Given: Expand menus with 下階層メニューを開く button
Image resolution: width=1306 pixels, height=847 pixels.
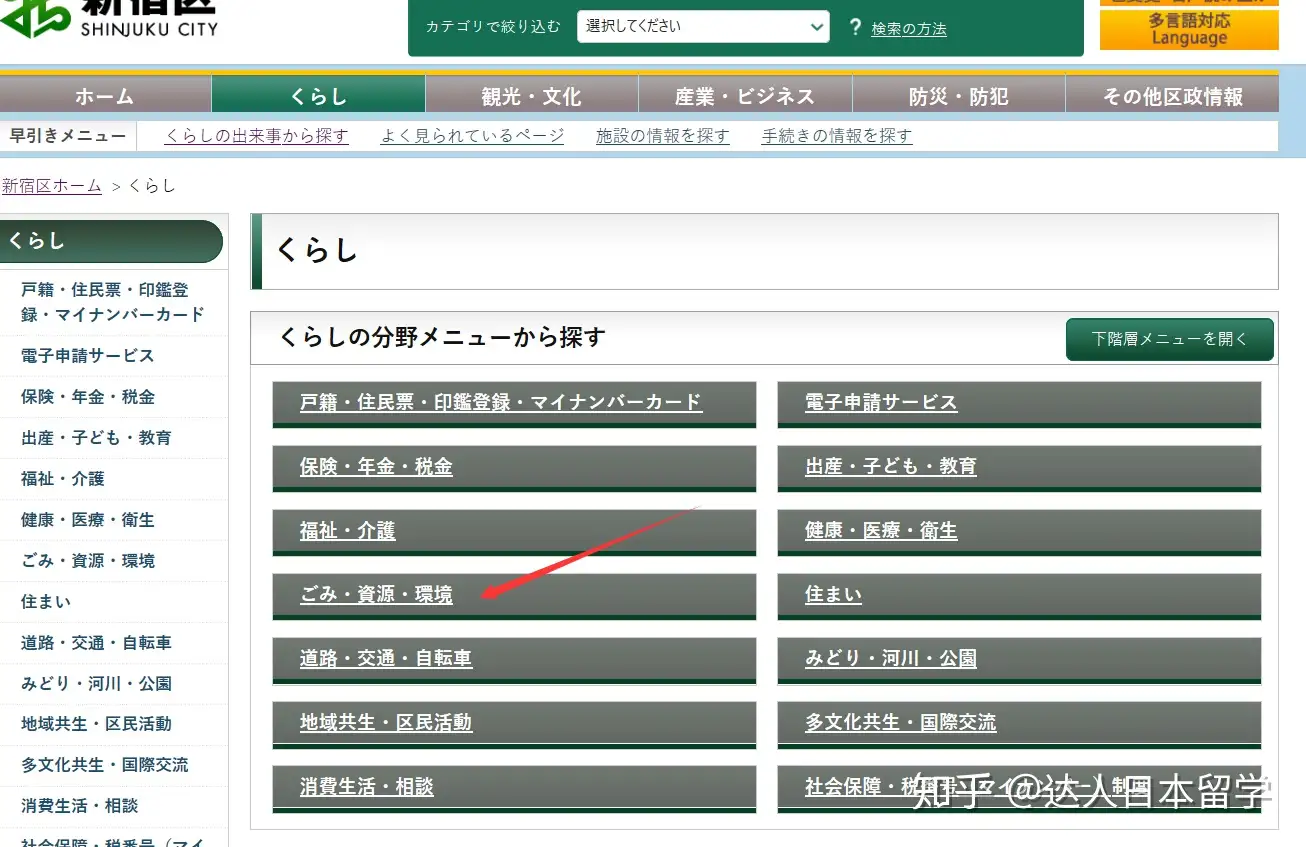Looking at the screenshot, I should pos(1170,339).
